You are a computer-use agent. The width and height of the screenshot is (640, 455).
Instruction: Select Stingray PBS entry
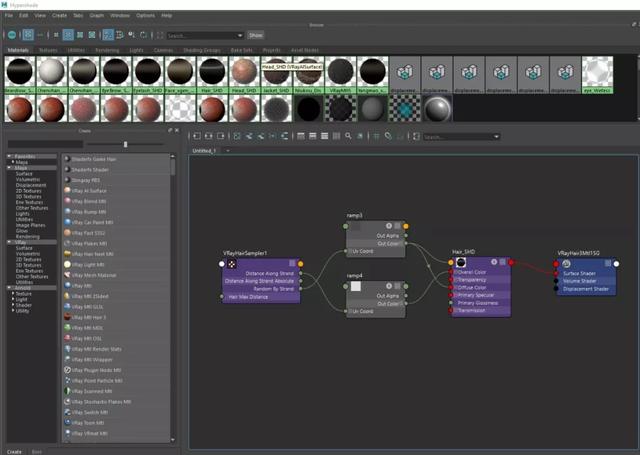[x=116, y=180]
